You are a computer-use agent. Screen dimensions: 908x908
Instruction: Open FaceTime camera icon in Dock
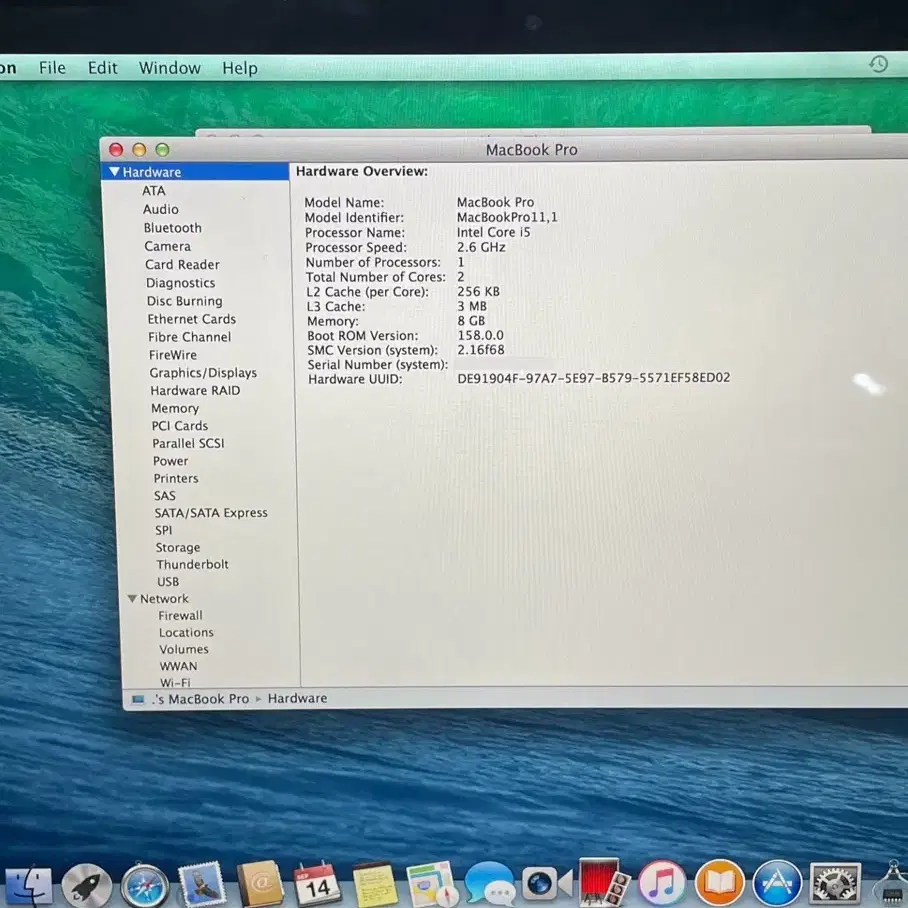(x=546, y=884)
